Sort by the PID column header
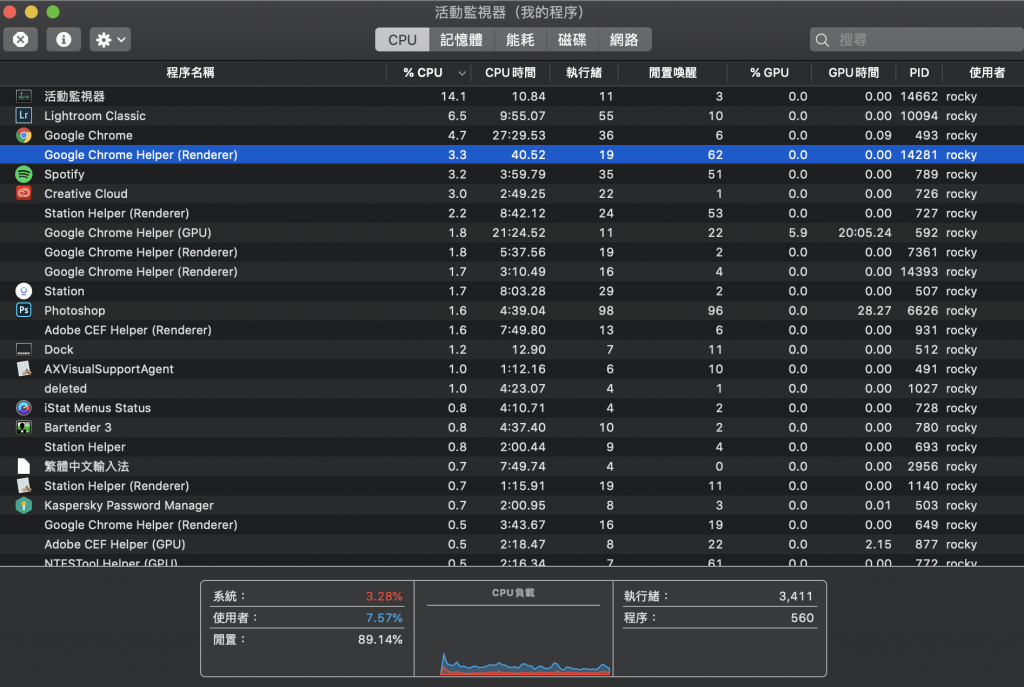1024x687 pixels. (919, 72)
